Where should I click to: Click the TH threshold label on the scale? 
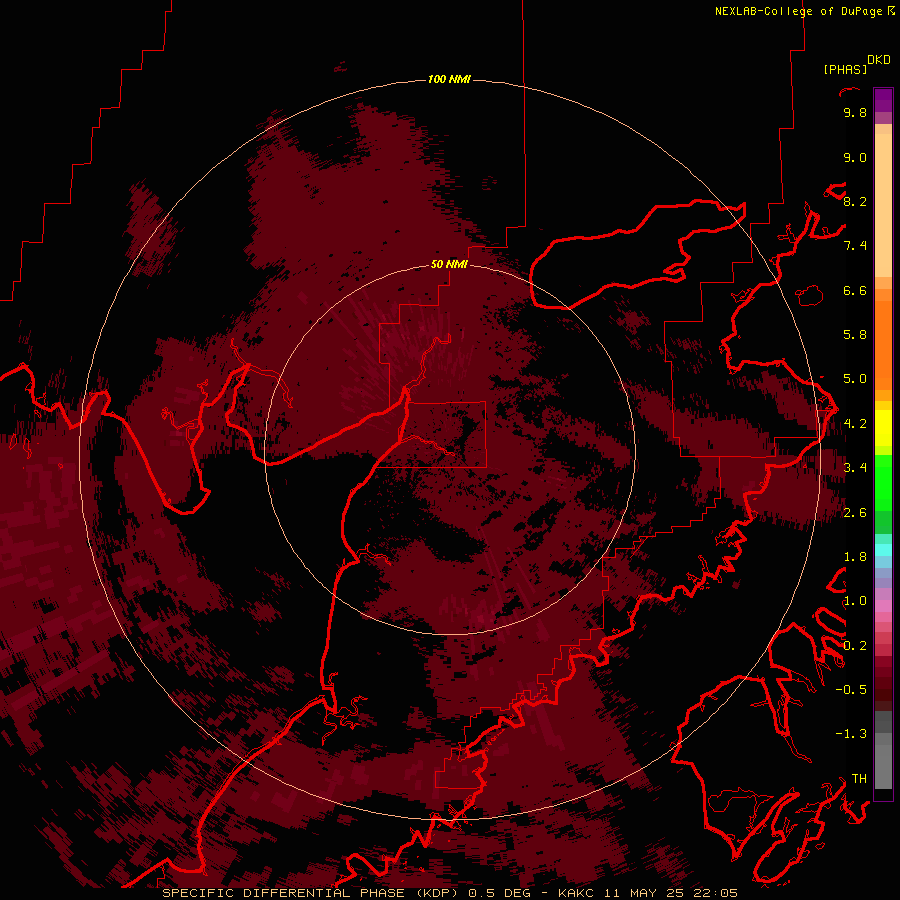[859, 778]
